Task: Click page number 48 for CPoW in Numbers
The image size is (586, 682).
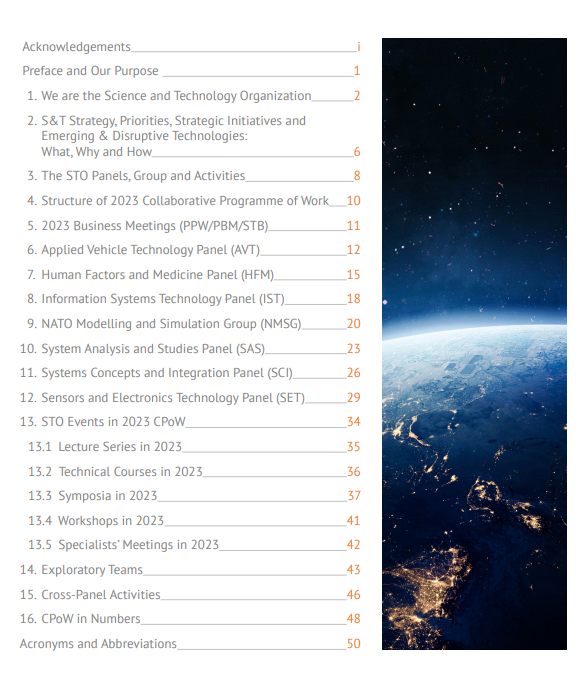Action: (354, 618)
